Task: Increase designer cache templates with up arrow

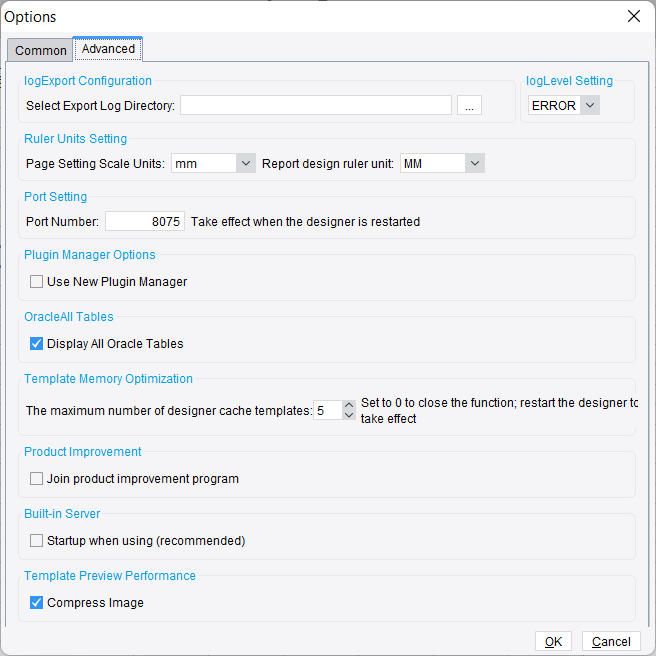Action: click(349, 405)
